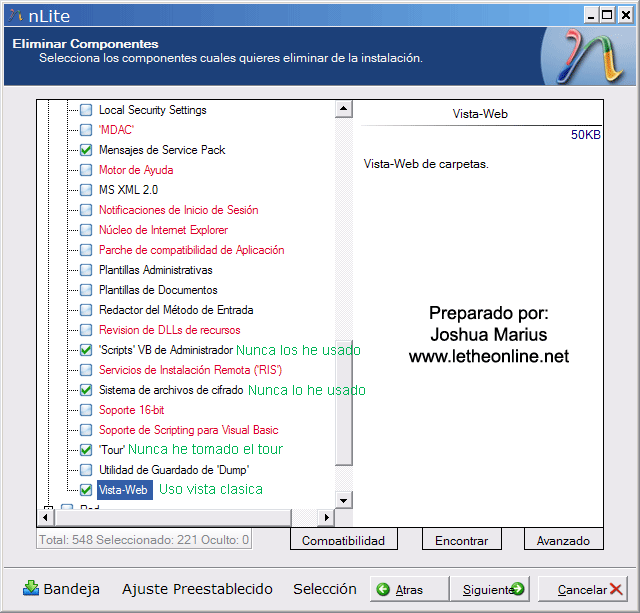The height and width of the screenshot is (613, 640).
Task: Check Notificaciones de Inicio de Sesión checkbox
Action: coord(86,210)
